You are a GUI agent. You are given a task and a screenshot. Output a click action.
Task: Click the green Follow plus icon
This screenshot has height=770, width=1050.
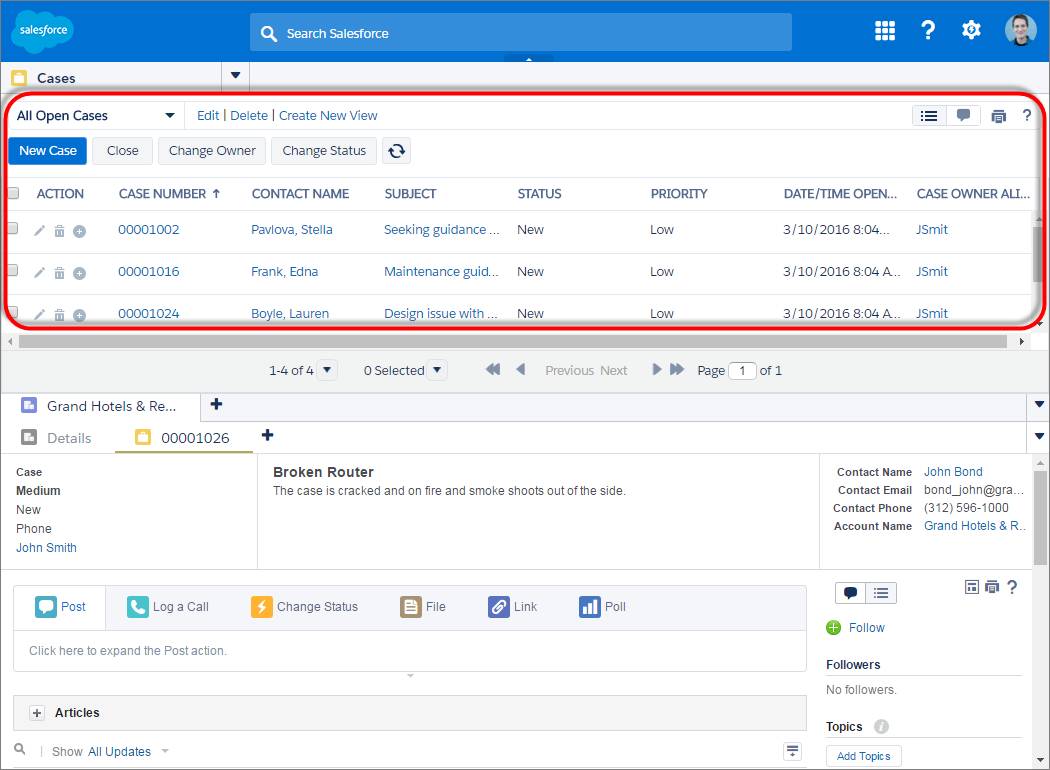833,627
